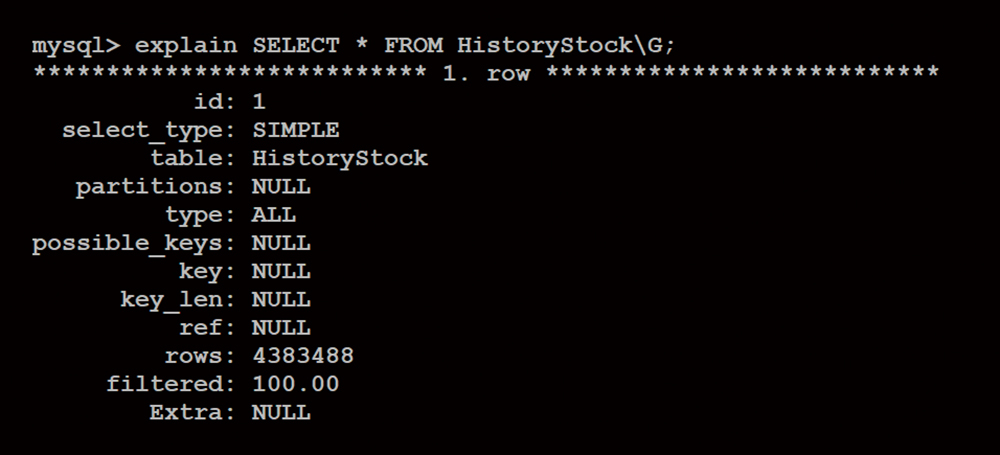Click the table value HistoryStock
Screen dimensions: 1000x455
(340, 158)
